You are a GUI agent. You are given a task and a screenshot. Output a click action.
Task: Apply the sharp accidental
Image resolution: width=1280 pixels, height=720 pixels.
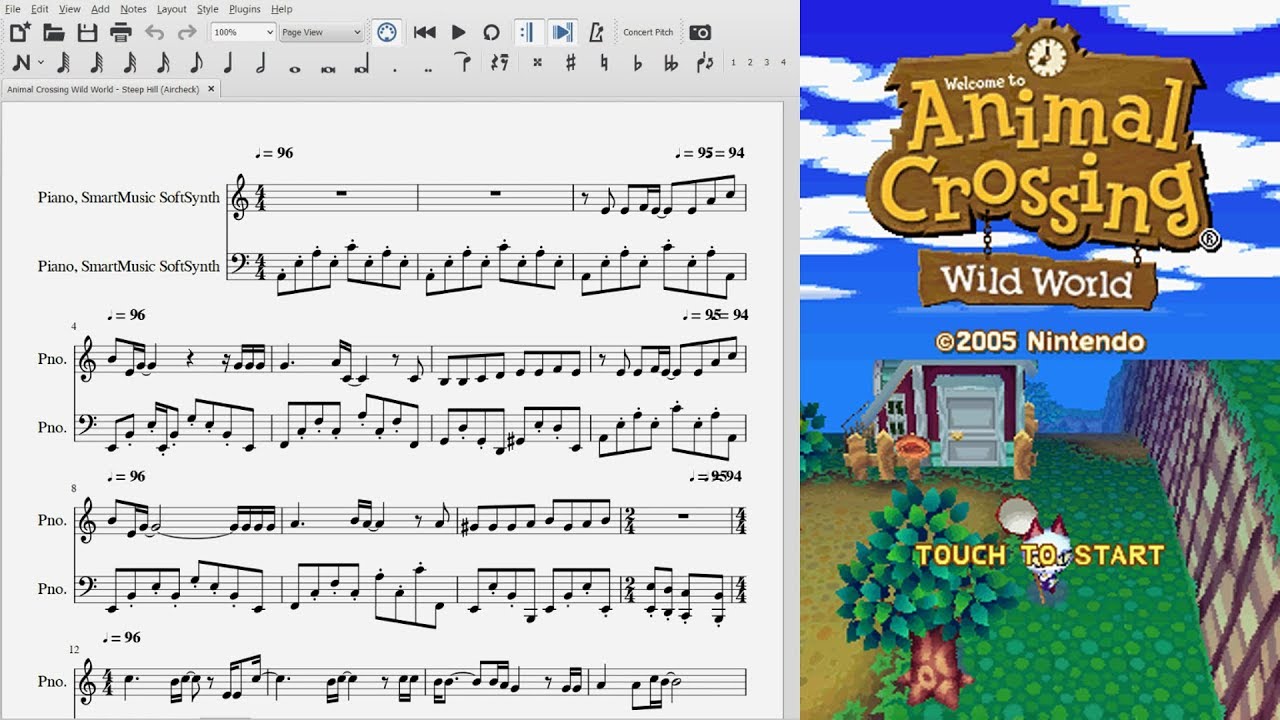point(571,62)
